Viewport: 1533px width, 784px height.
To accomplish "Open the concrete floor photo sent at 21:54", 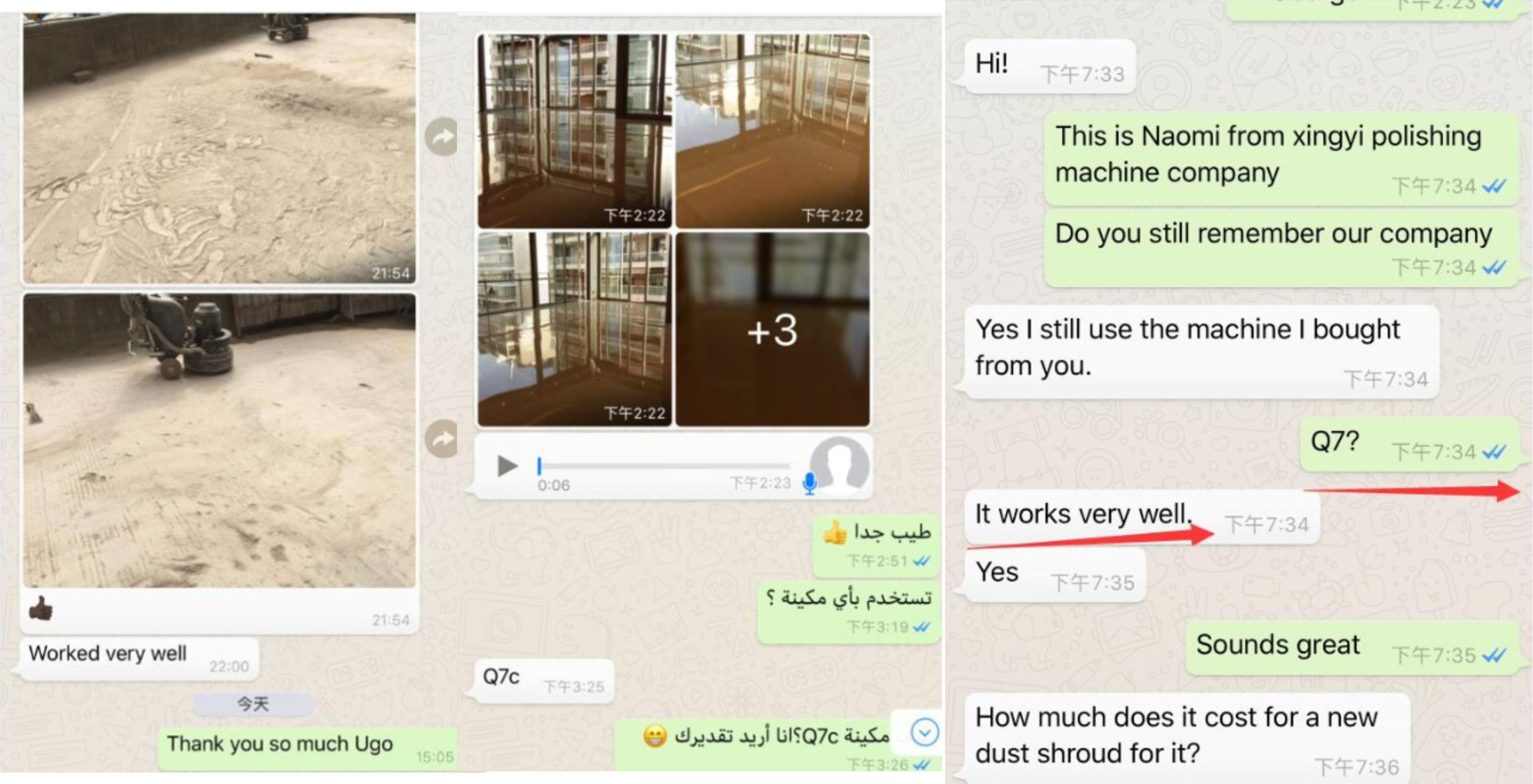I will tap(219, 148).
